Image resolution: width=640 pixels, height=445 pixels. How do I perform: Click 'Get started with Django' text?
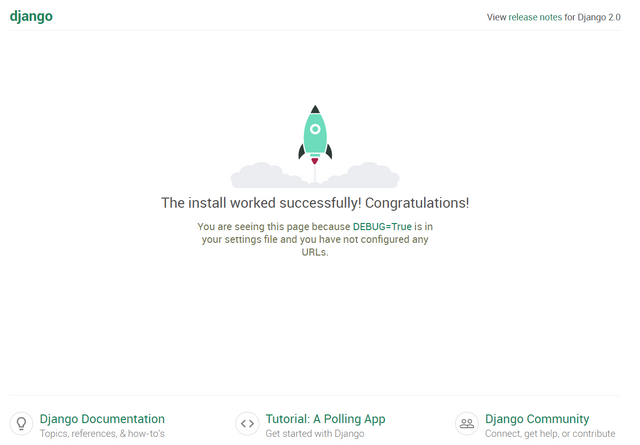[315, 434]
